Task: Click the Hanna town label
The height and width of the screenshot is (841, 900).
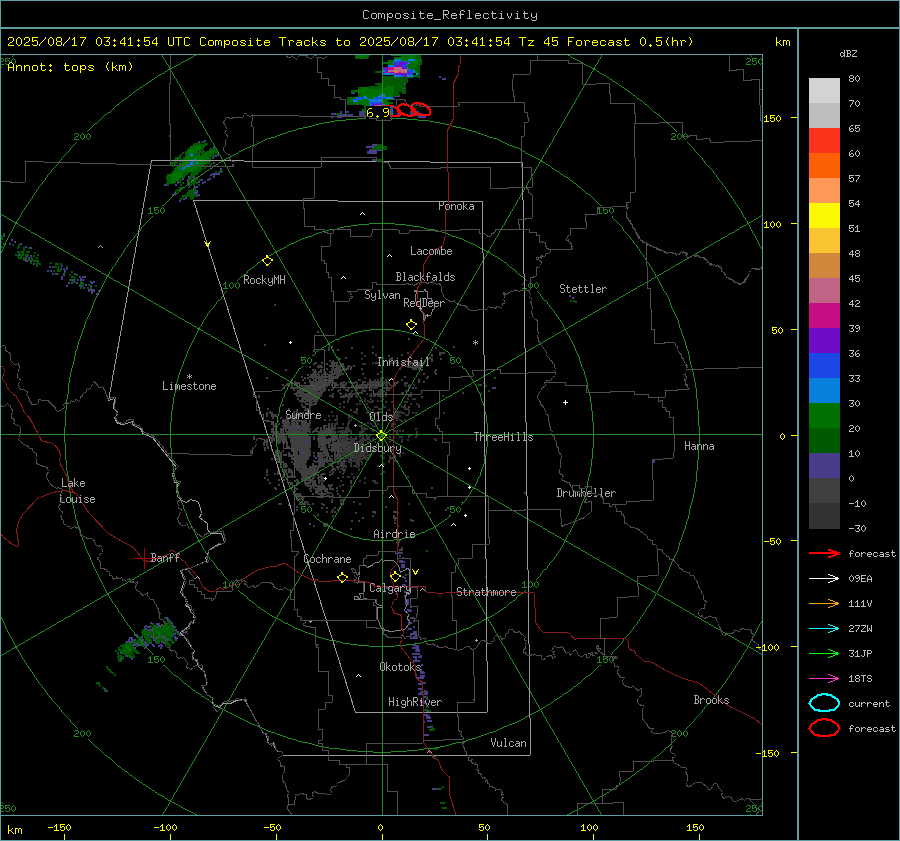Action: tap(699, 446)
